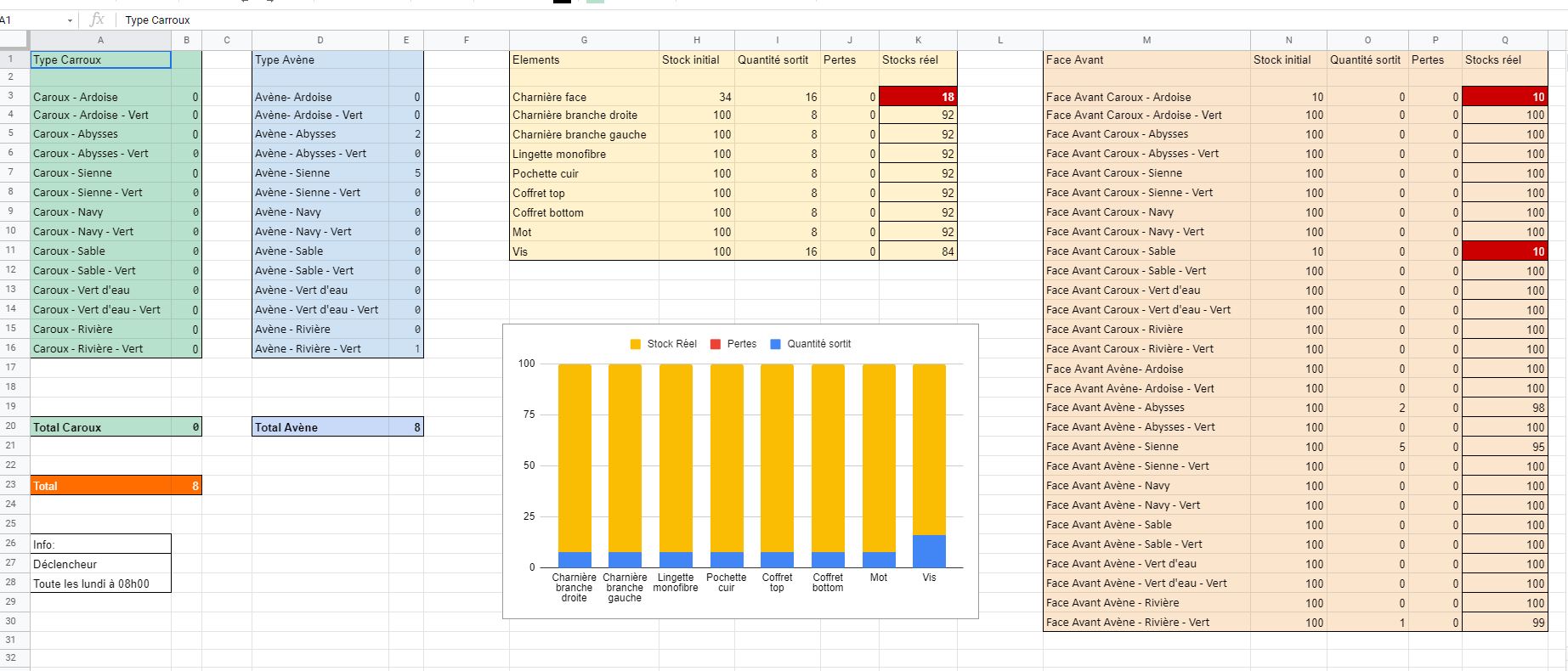
Task: Select column G header
Action: pos(584,40)
